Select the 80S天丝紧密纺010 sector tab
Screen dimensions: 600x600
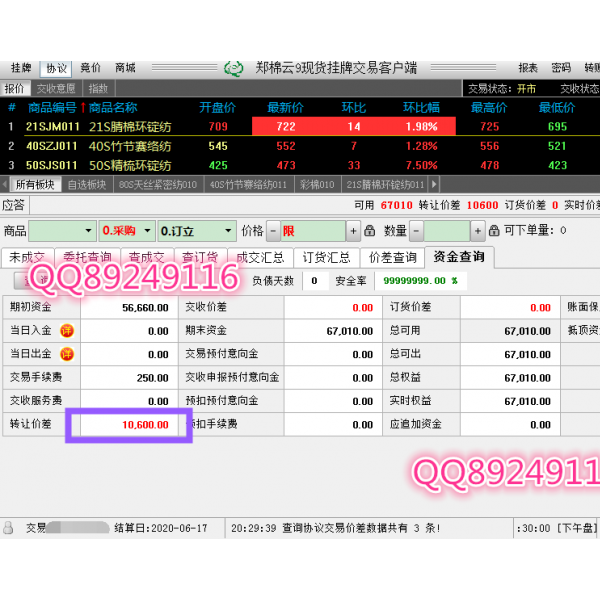(158, 185)
